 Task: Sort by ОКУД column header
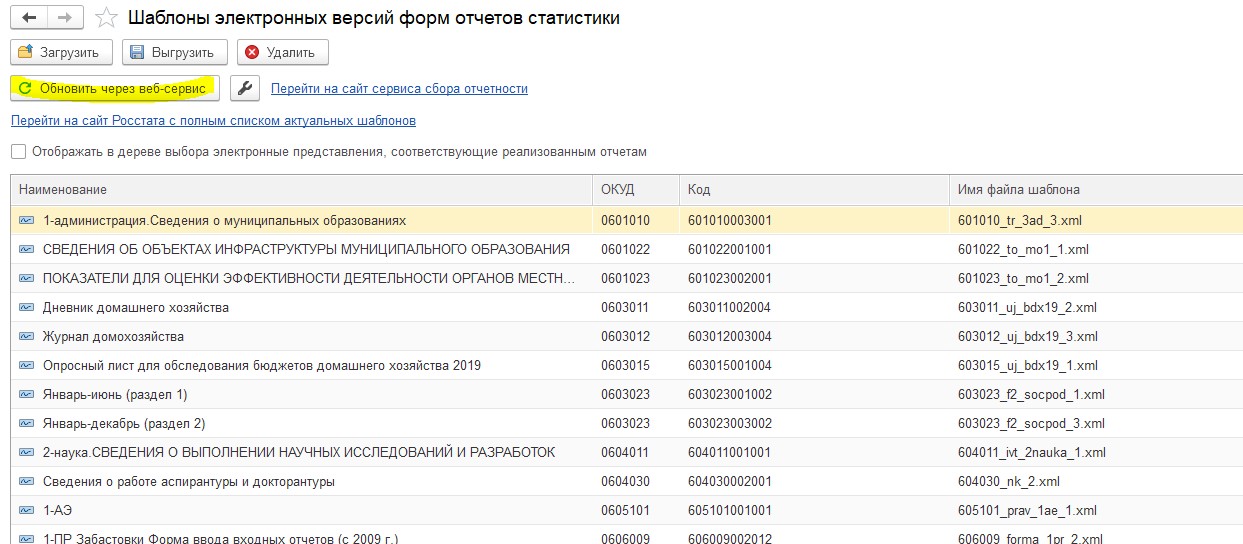[x=636, y=189]
